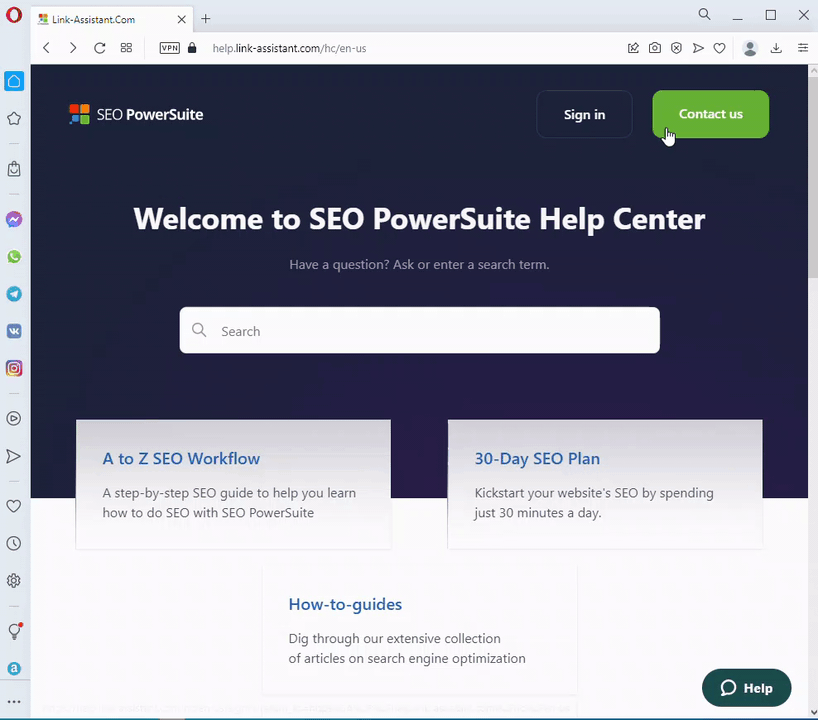Open VK in the sidebar
Viewport: 818px width, 720px height.
pos(14,331)
